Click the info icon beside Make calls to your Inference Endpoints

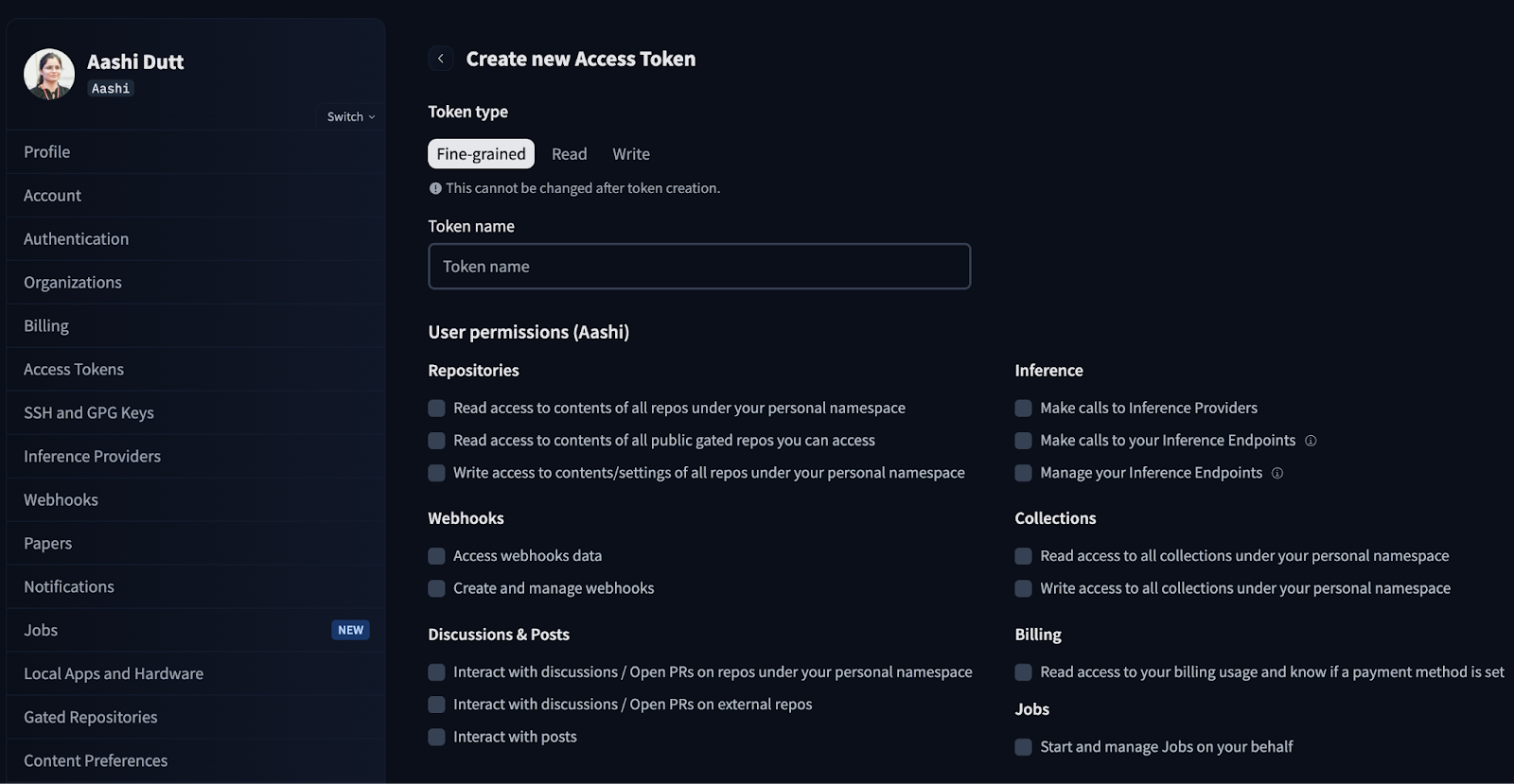pos(1311,440)
